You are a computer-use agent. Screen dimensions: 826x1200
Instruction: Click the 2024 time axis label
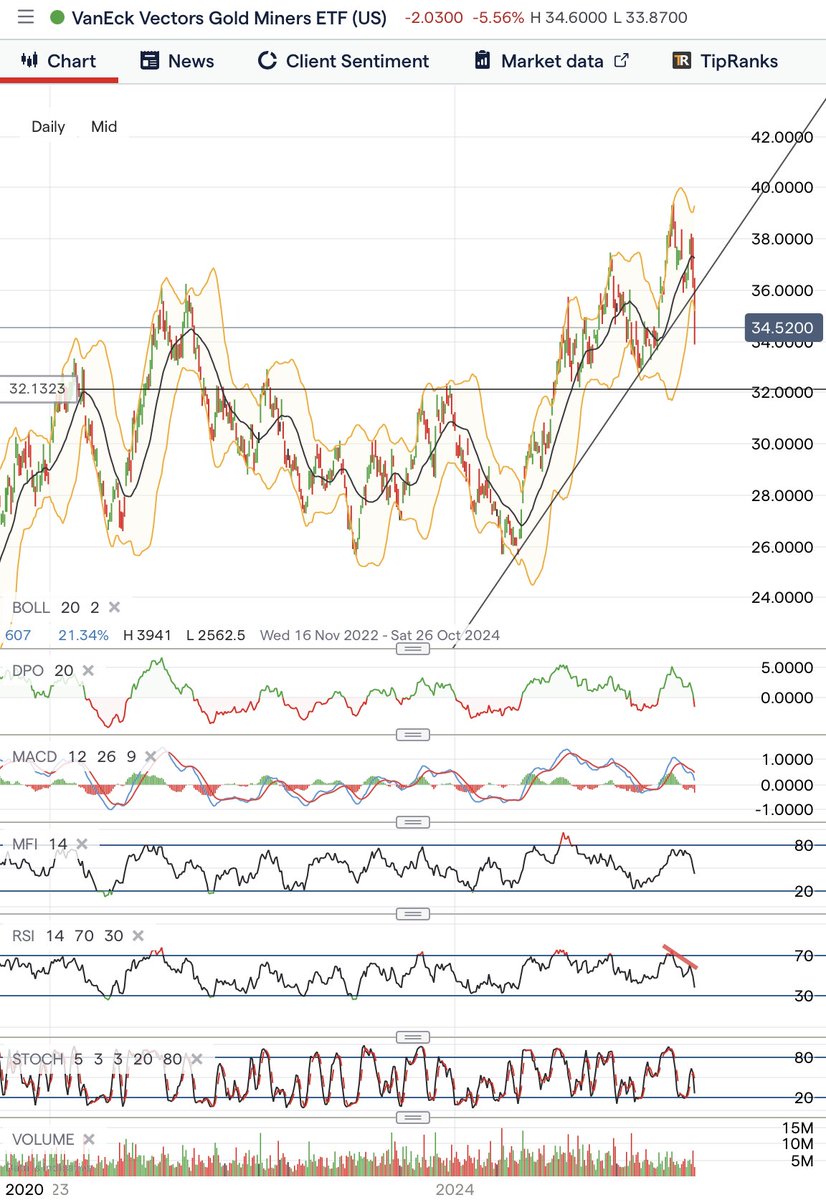(454, 1189)
